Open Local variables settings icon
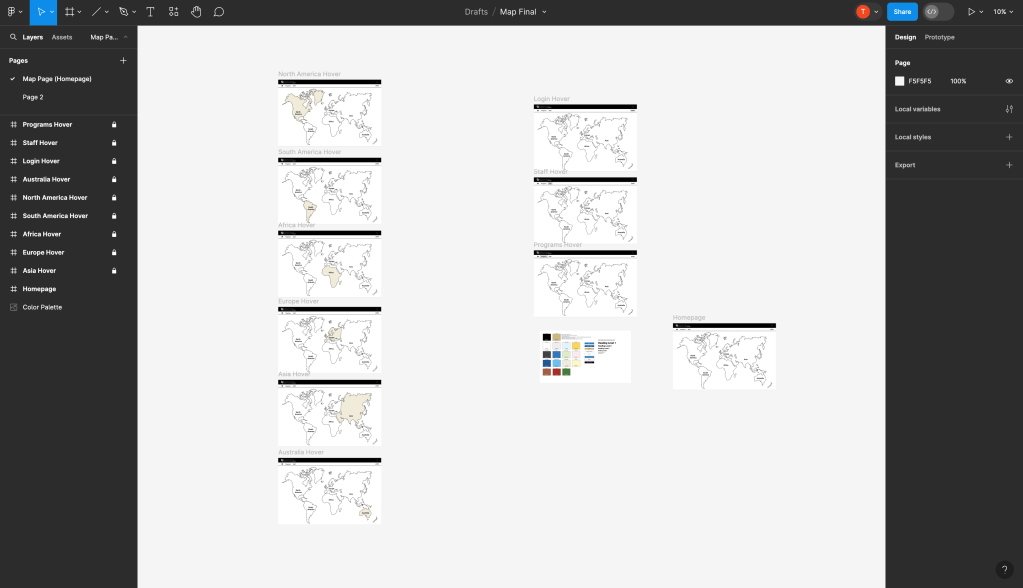 [x=1008, y=109]
